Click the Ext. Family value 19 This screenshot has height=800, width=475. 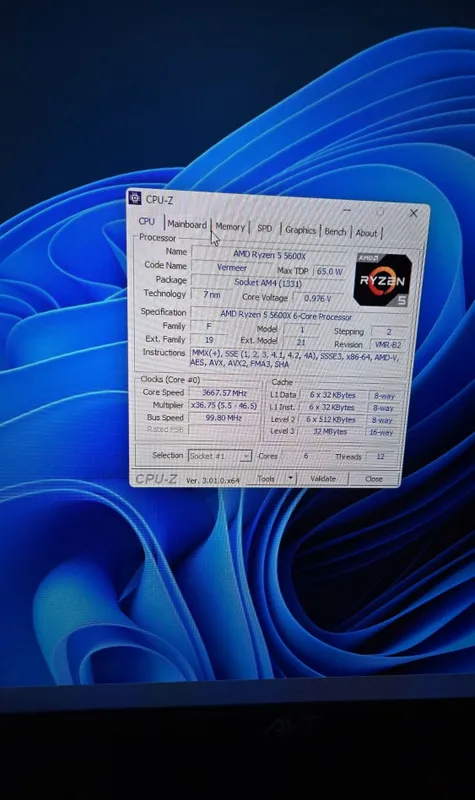click(209, 339)
